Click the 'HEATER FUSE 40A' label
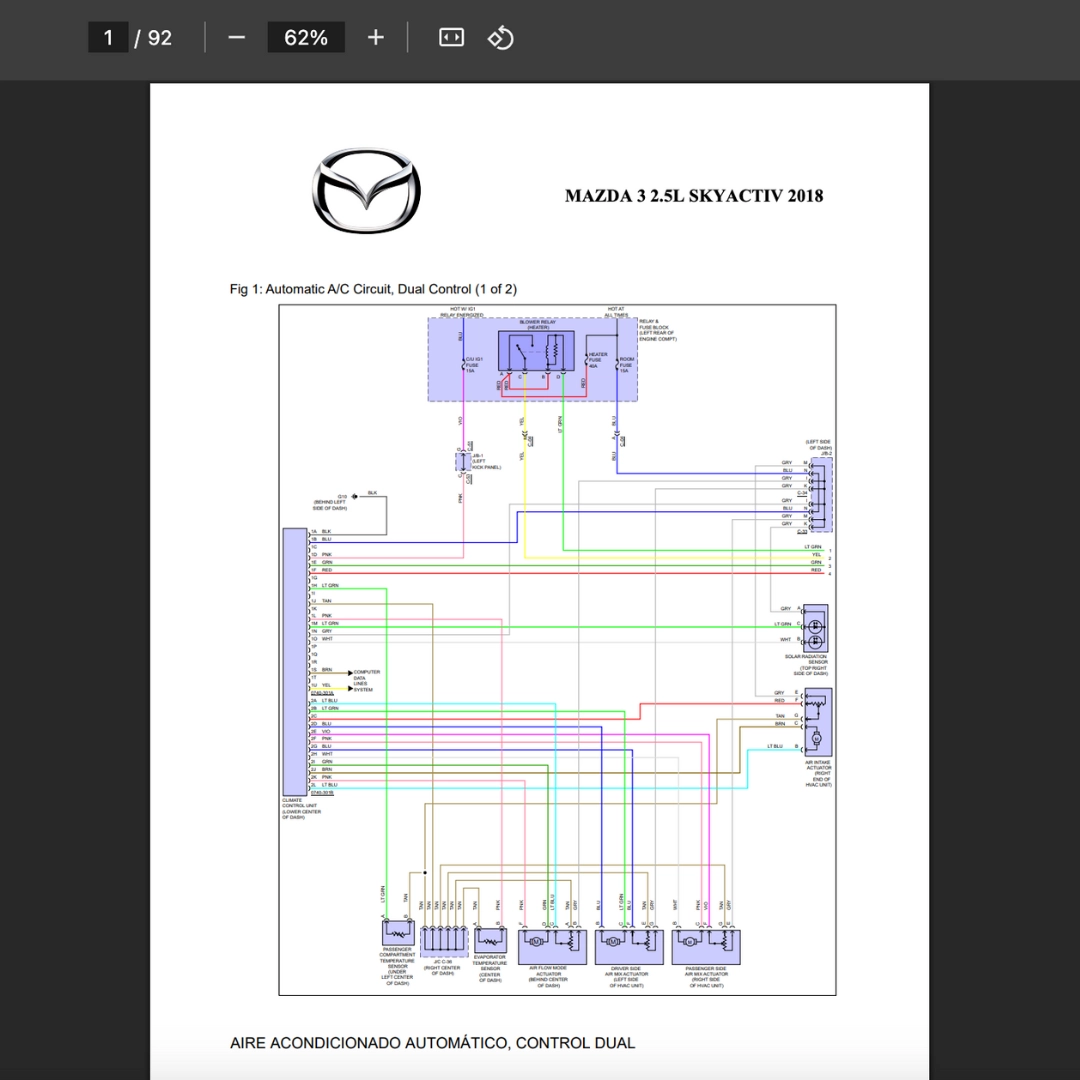This screenshot has width=1080, height=1080. (597, 360)
